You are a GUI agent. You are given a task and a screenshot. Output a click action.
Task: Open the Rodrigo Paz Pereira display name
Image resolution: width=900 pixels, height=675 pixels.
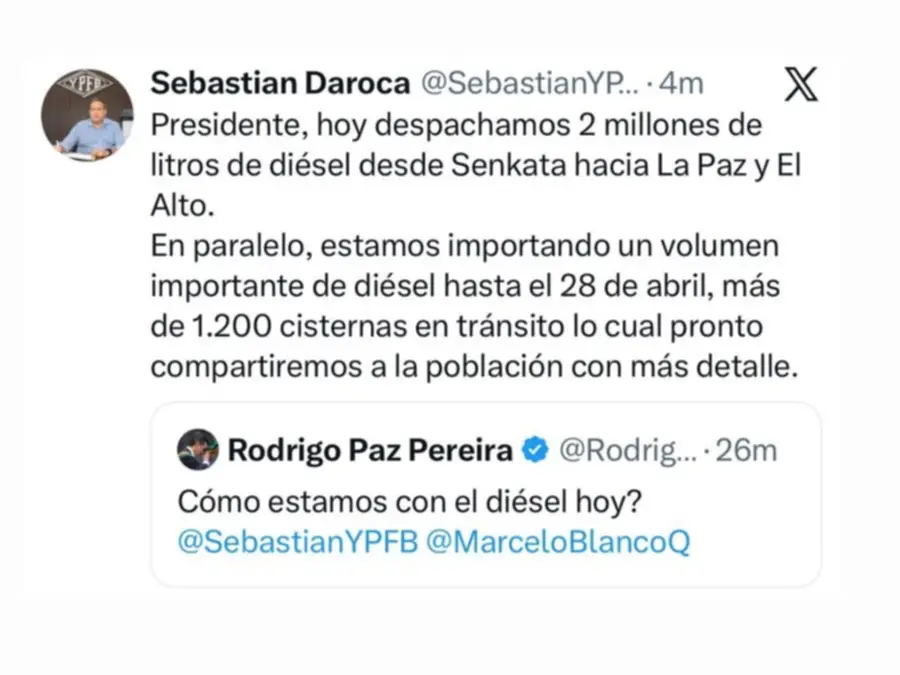pos(370,450)
